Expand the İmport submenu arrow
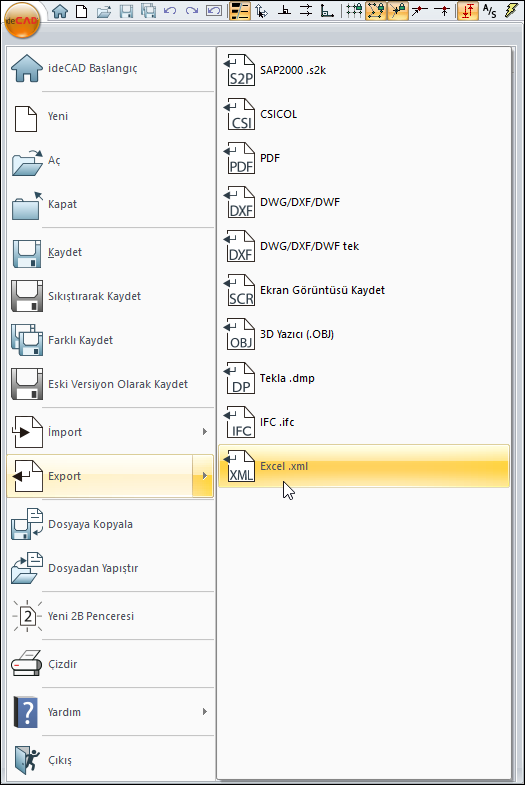Image resolution: width=525 pixels, height=785 pixels. (205, 432)
